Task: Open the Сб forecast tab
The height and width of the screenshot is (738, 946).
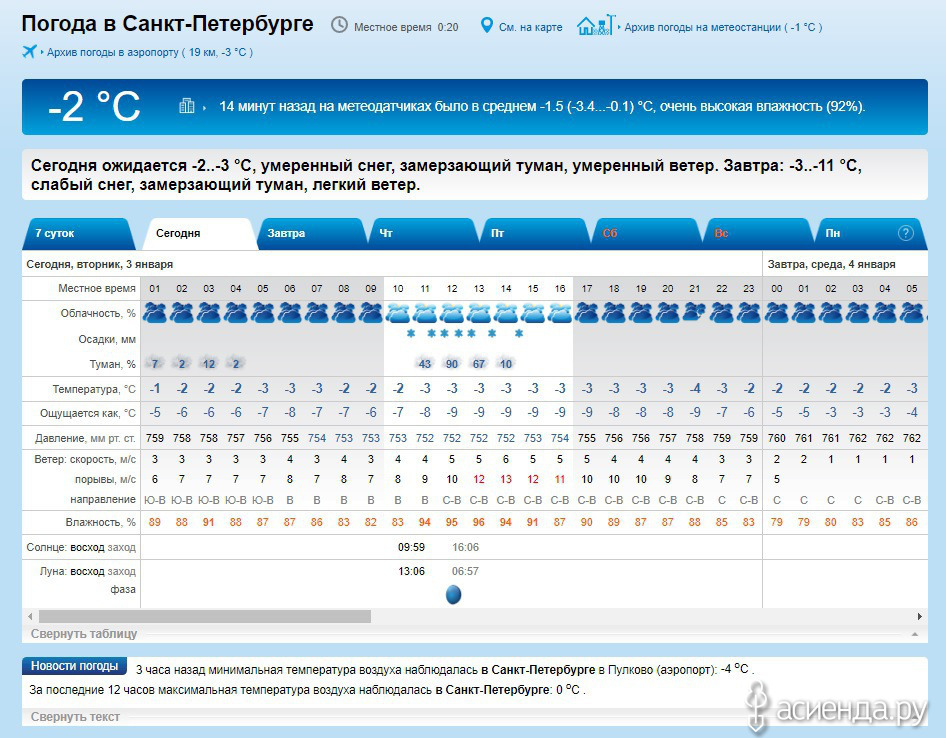Action: [x=646, y=234]
